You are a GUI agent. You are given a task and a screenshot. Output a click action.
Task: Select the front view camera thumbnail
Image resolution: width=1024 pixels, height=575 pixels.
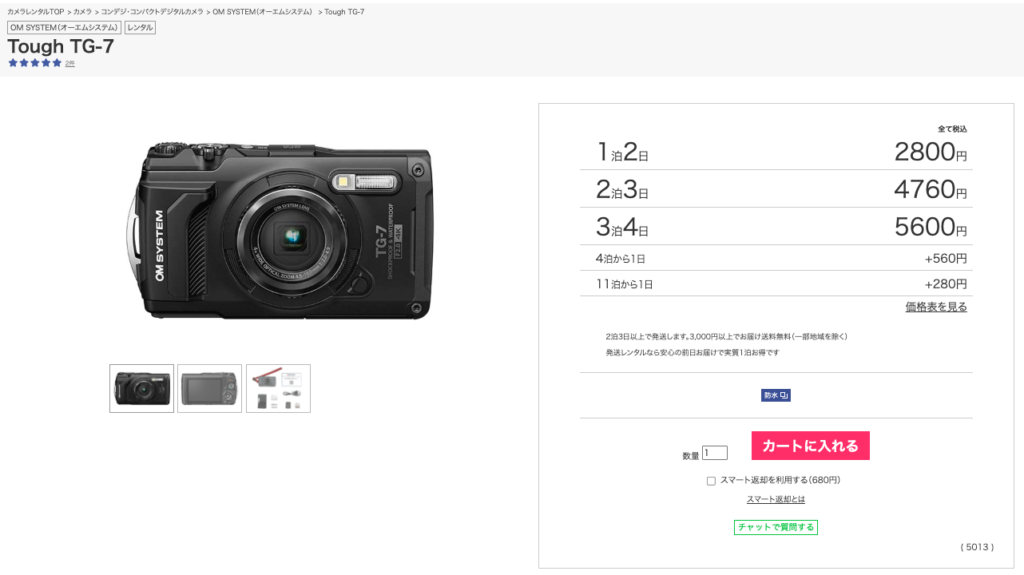click(x=142, y=389)
